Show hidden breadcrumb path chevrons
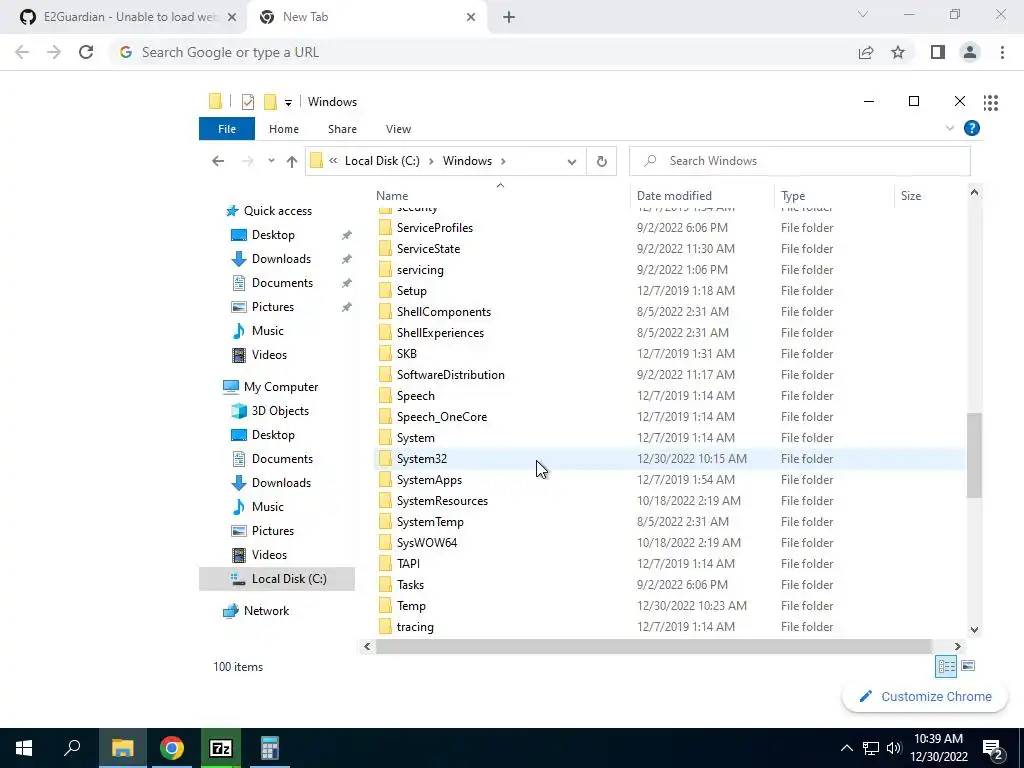 (x=333, y=161)
